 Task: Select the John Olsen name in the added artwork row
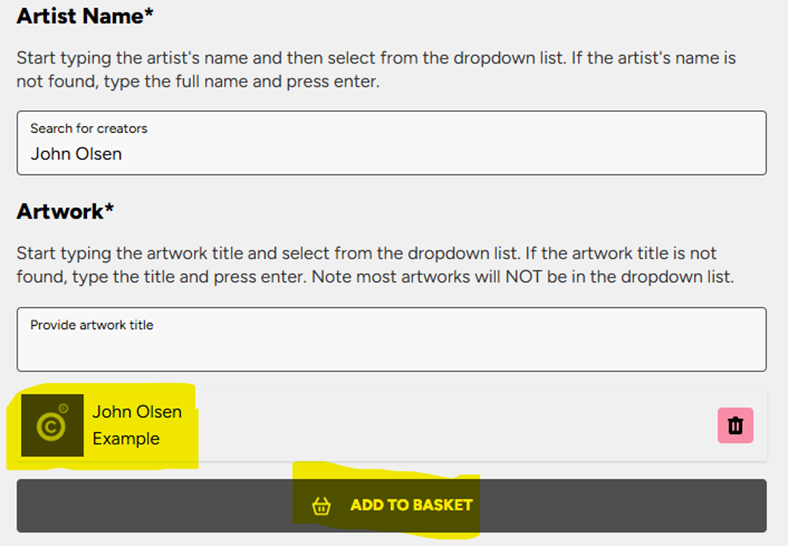tap(137, 412)
